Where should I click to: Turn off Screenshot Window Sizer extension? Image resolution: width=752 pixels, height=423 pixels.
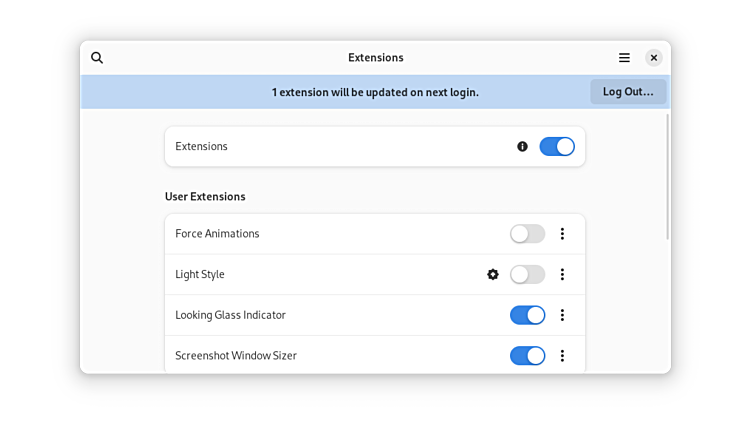pyautogui.click(x=527, y=355)
